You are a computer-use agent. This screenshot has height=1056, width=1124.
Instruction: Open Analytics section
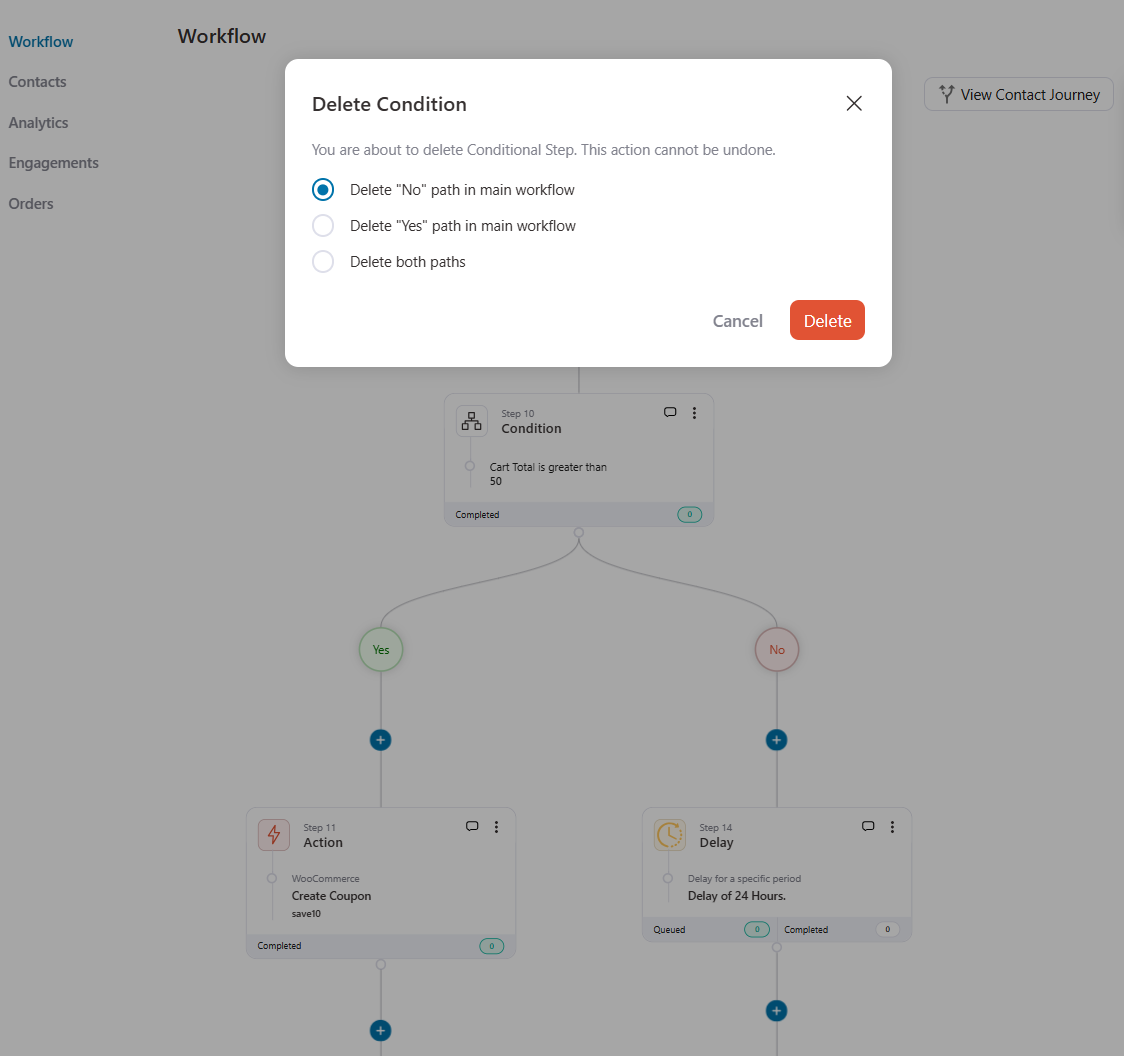click(38, 123)
